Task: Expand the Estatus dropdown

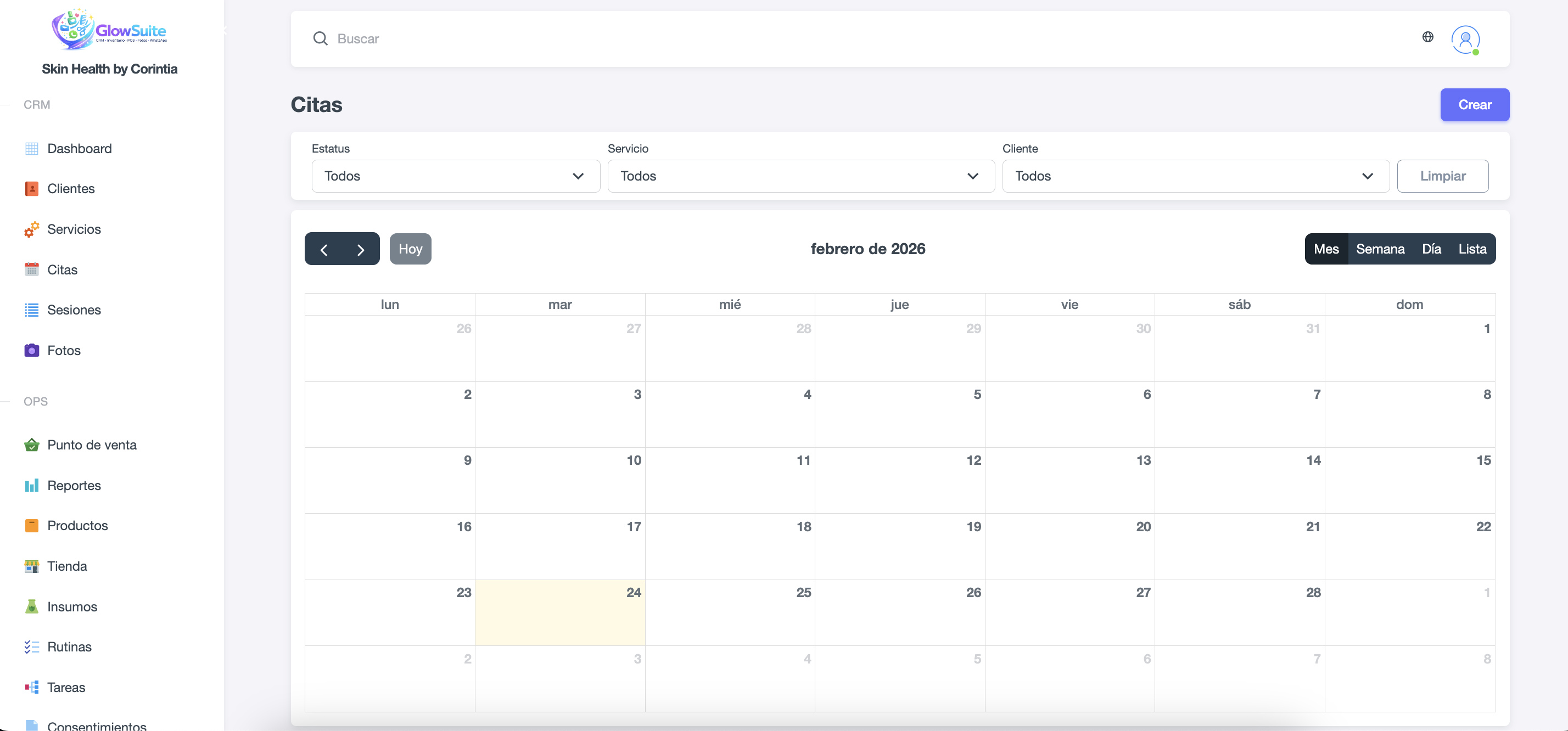Action: click(455, 176)
